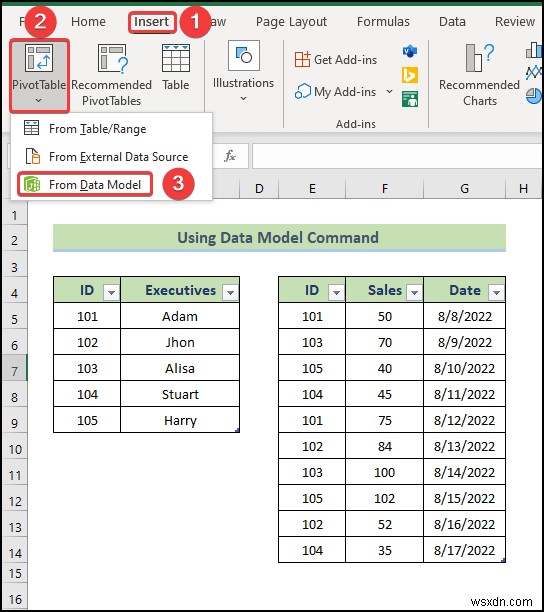
Task: Choose From Table/Range option
Action: [111, 129]
